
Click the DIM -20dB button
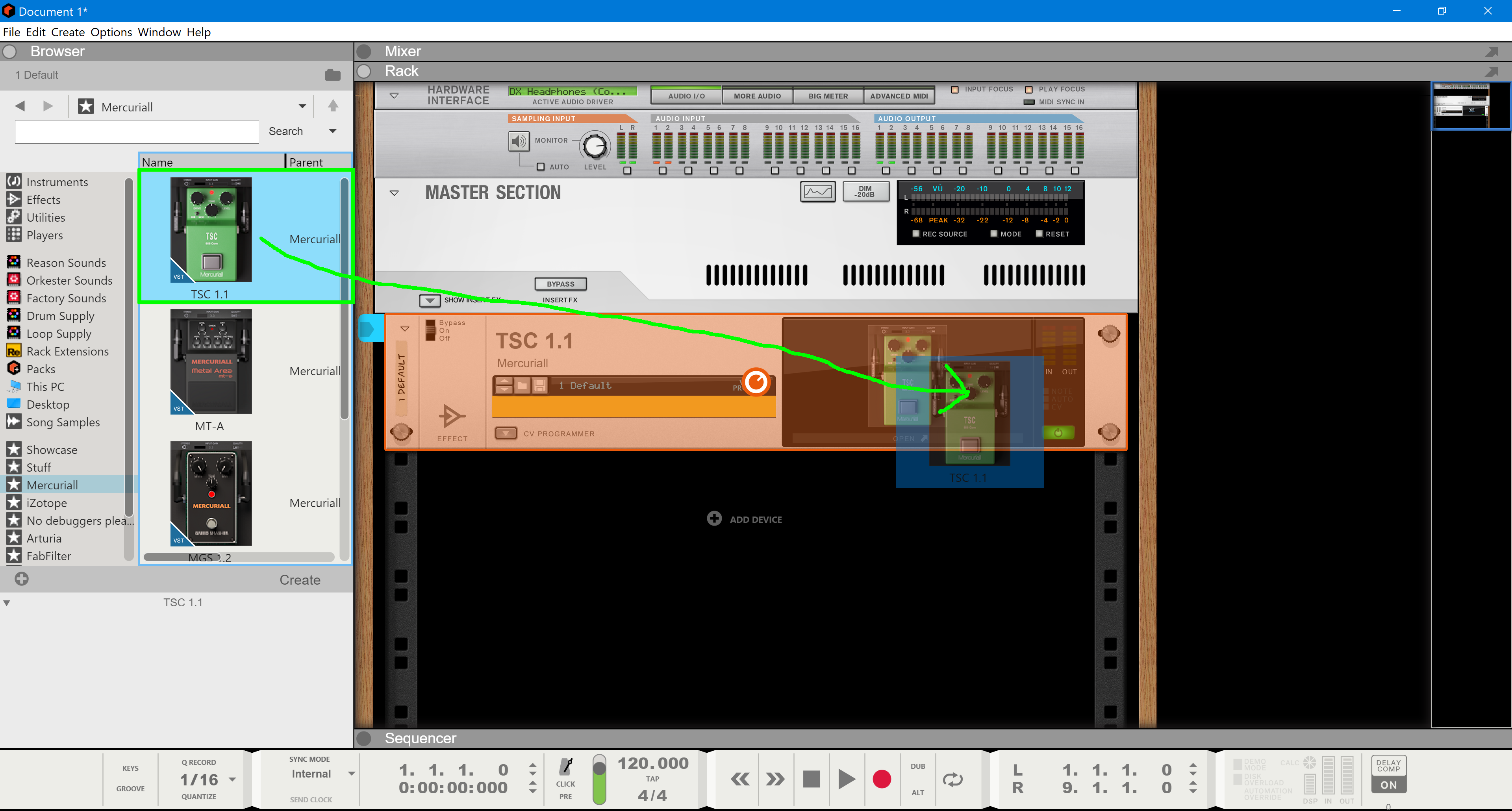pyautogui.click(x=865, y=192)
